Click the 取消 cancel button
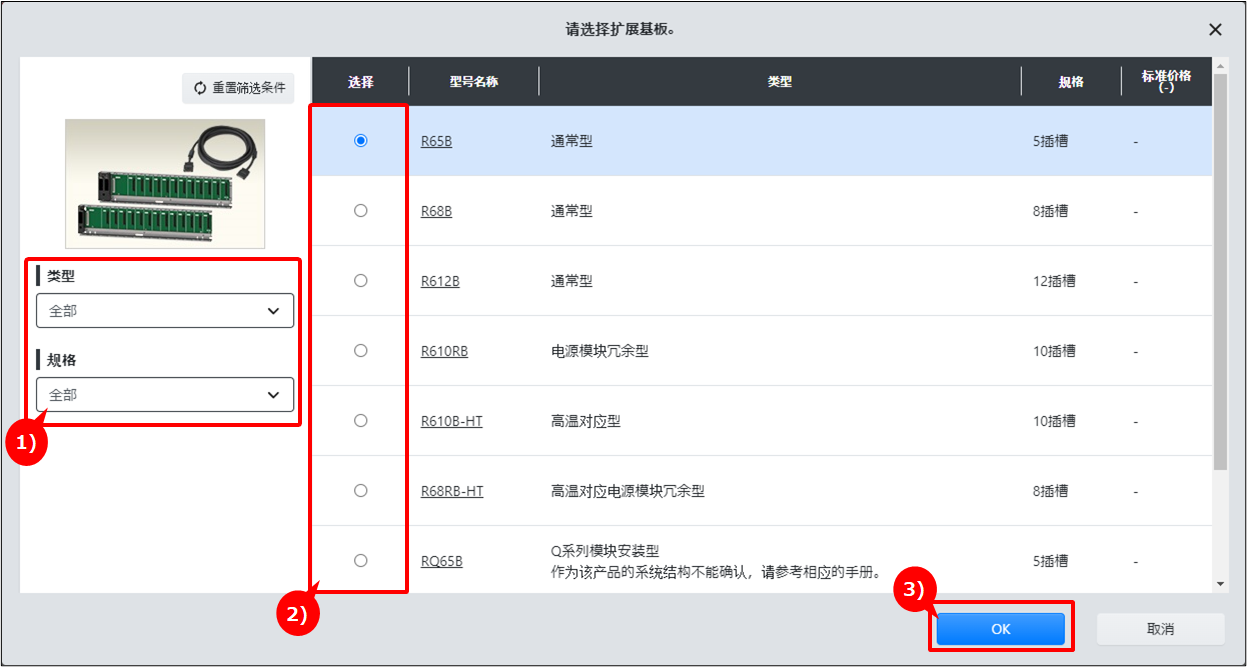 coord(1160,629)
